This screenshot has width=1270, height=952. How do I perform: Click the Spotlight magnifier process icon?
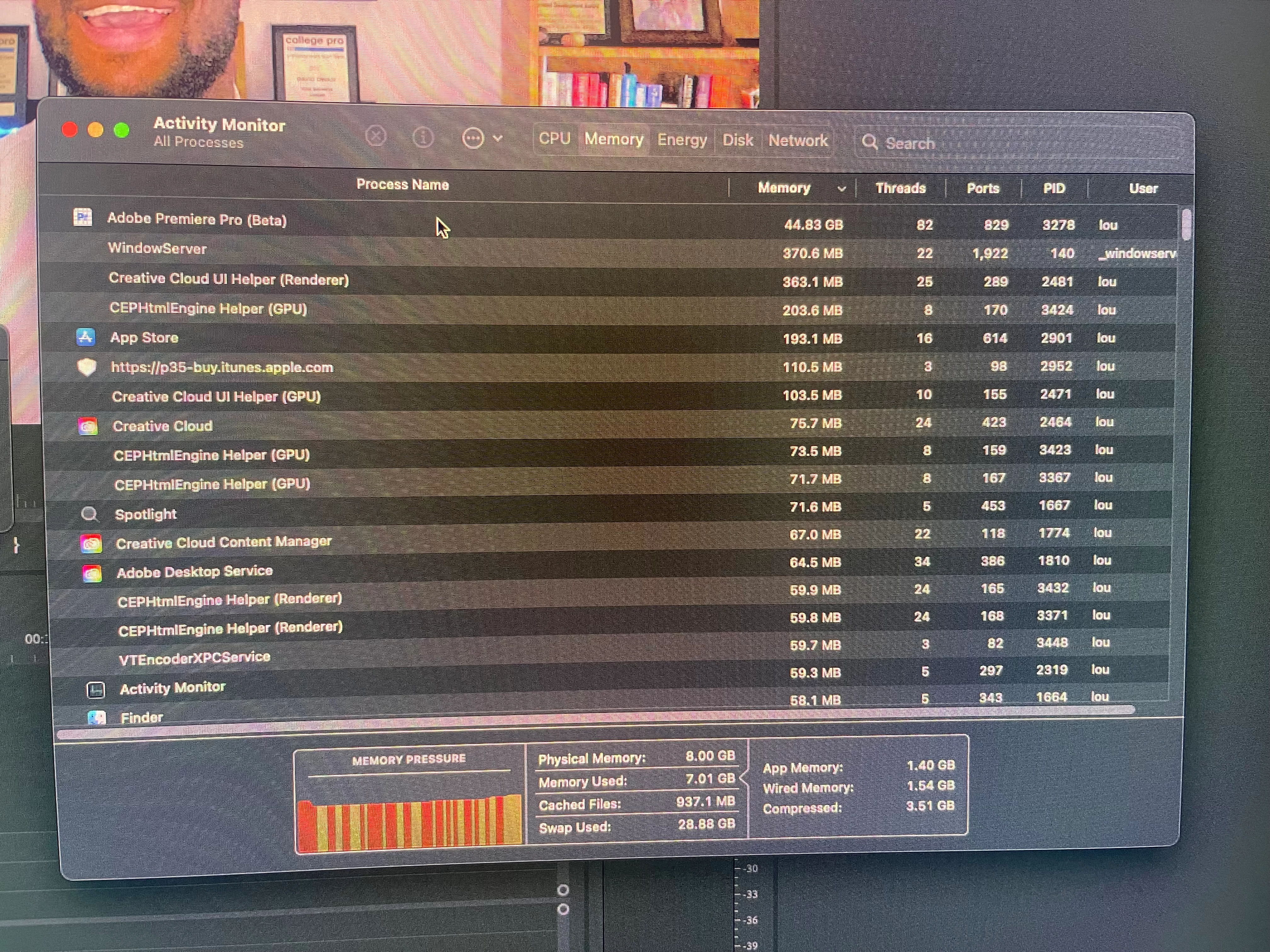click(x=89, y=513)
